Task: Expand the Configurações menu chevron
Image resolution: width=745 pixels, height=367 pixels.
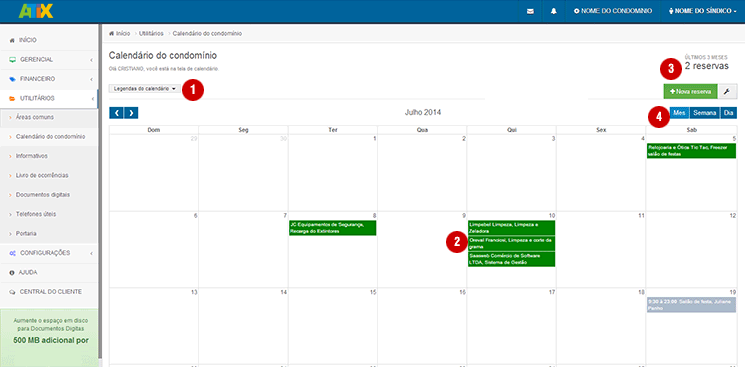Action: coord(91,253)
